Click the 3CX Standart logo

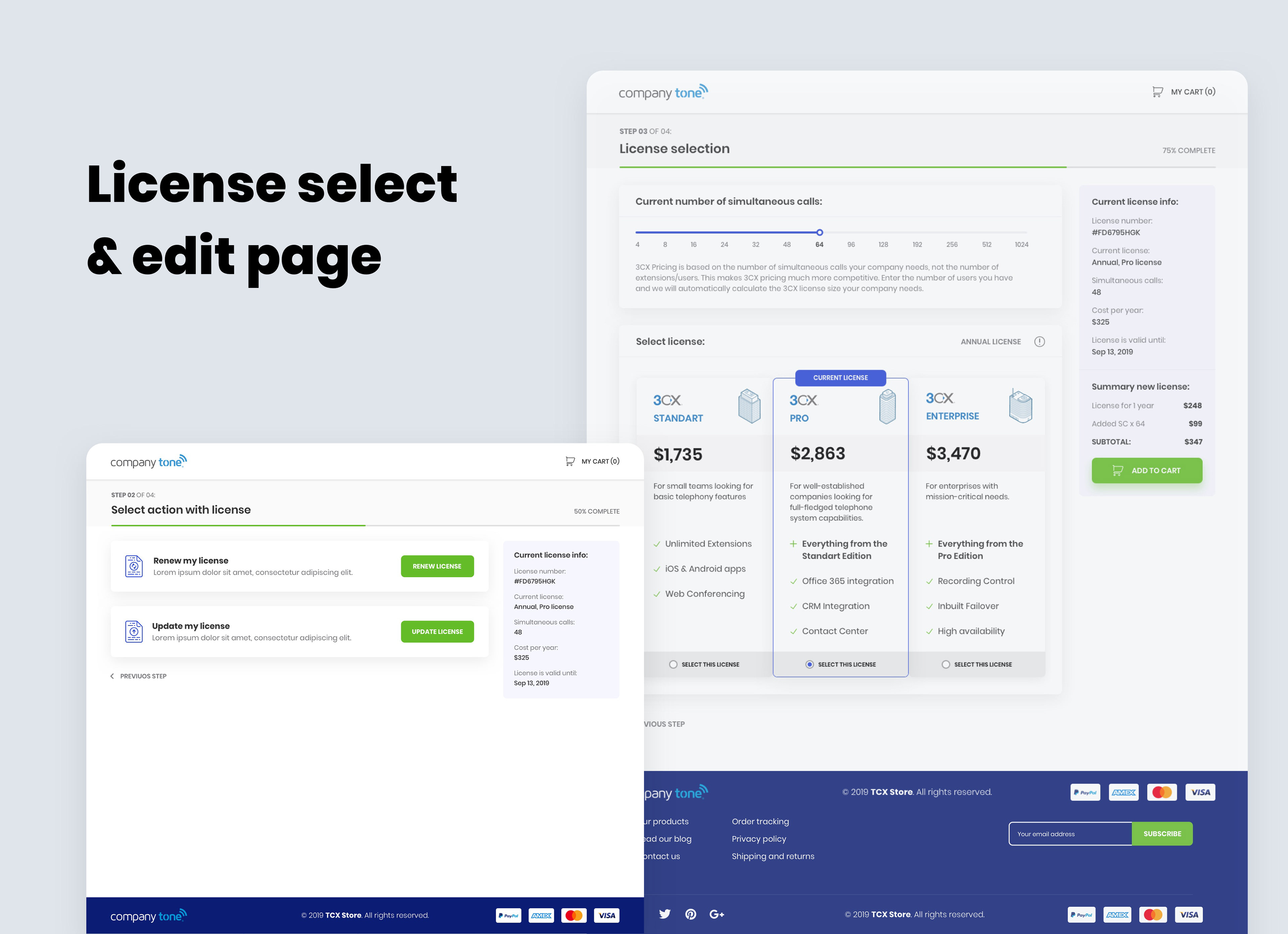pos(667,401)
